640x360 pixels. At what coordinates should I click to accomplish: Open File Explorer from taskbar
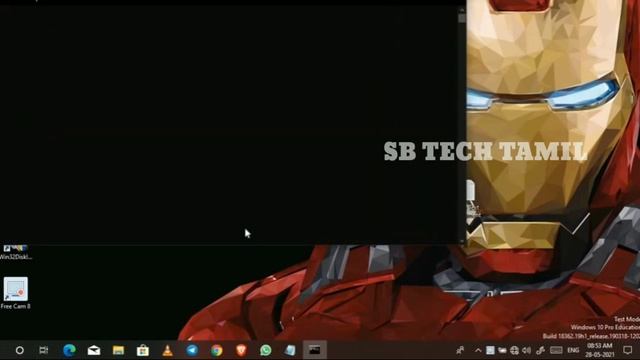118,350
